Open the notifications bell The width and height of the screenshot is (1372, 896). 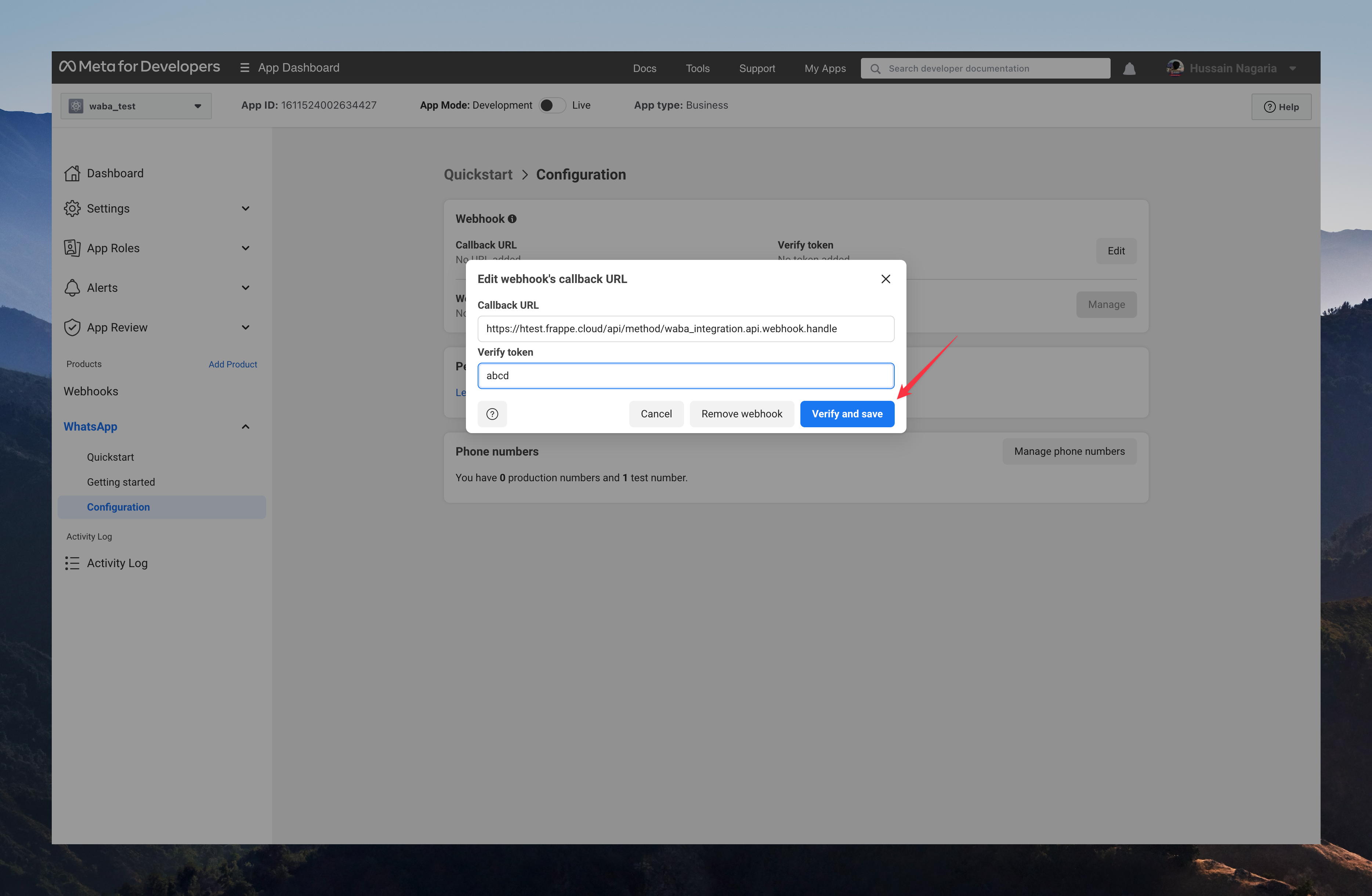tap(1129, 69)
